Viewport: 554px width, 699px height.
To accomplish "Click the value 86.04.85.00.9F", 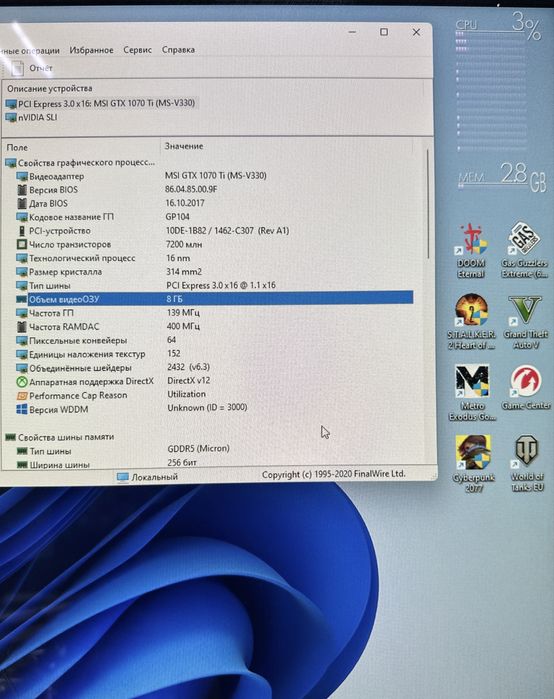I will tap(191, 189).
